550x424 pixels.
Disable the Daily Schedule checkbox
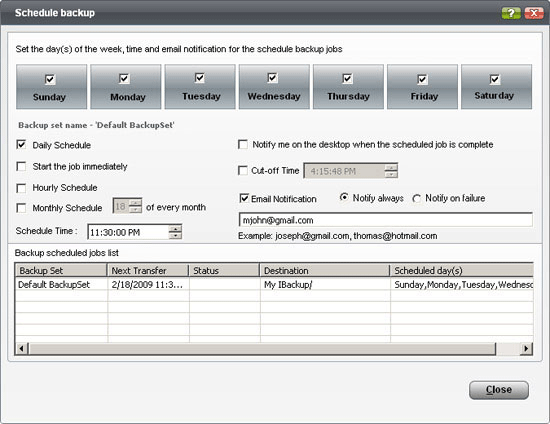tap(21, 144)
